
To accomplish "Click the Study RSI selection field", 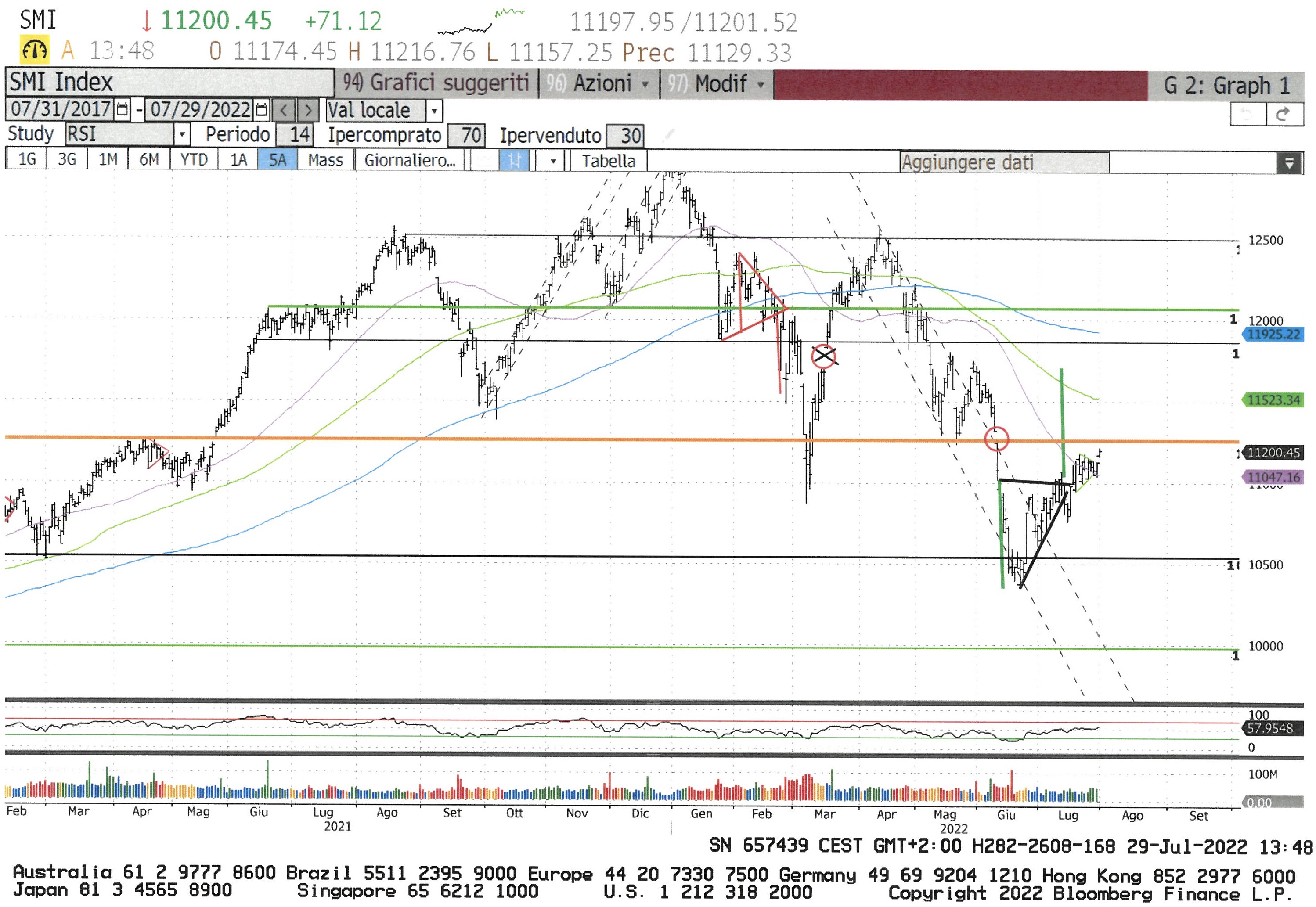I will tap(119, 134).
